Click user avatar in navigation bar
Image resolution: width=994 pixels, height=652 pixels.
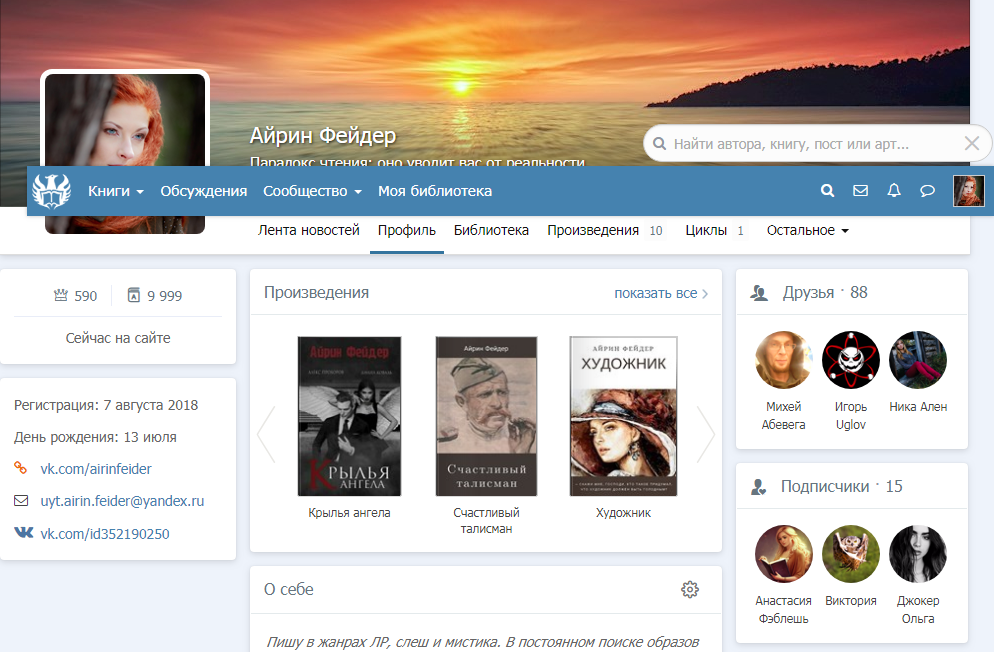coord(968,191)
